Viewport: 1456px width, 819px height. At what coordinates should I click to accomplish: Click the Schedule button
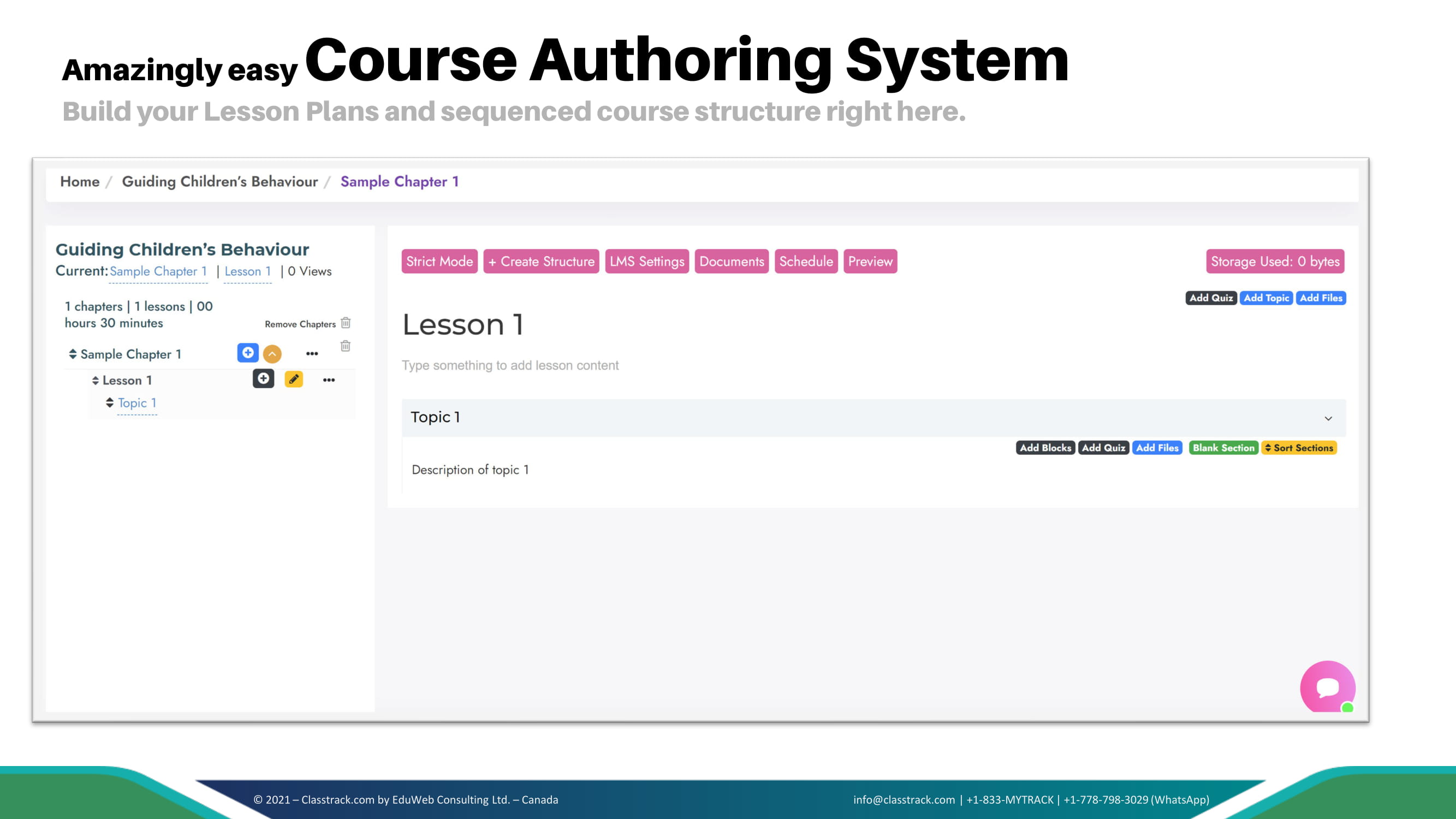[x=805, y=261]
